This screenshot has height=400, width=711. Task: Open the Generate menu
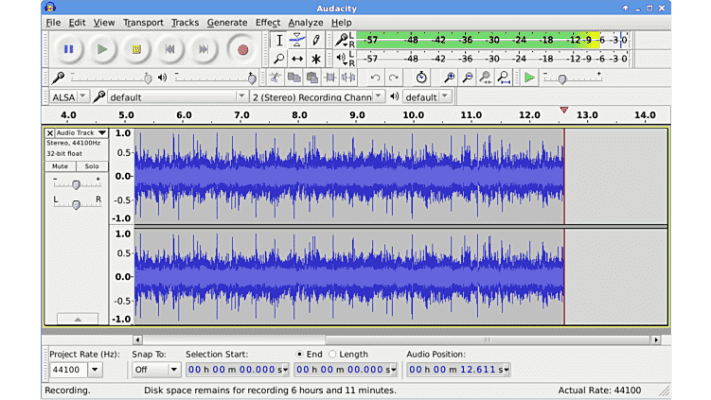227,22
